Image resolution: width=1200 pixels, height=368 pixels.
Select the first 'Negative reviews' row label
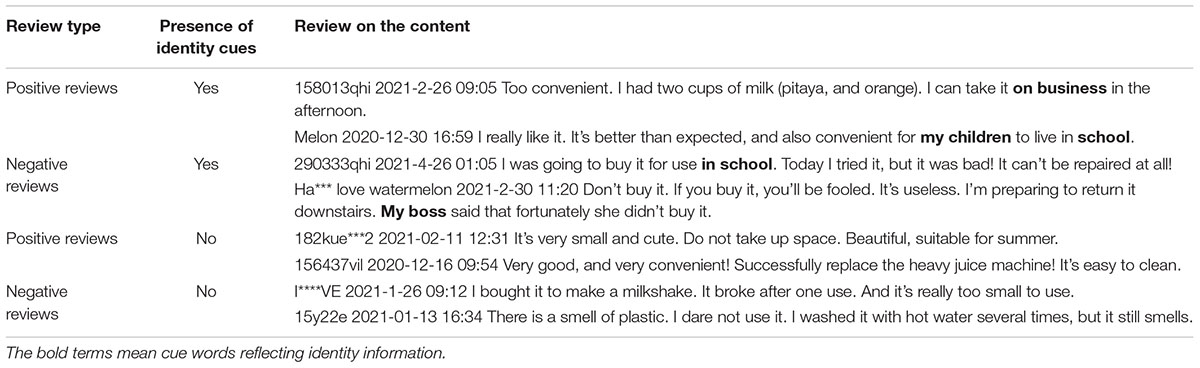point(38,174)
